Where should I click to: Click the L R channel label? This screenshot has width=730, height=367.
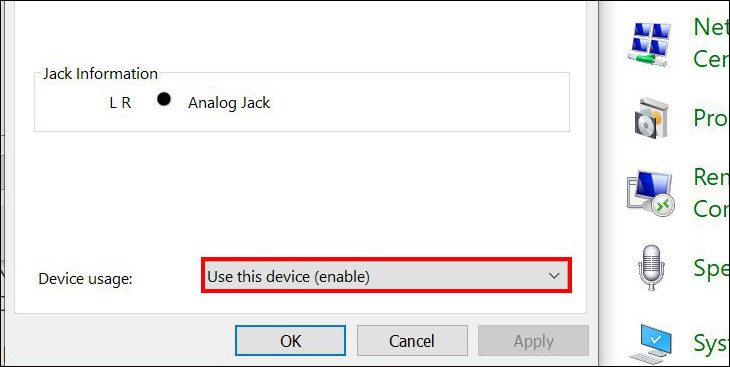coord(120,103)
